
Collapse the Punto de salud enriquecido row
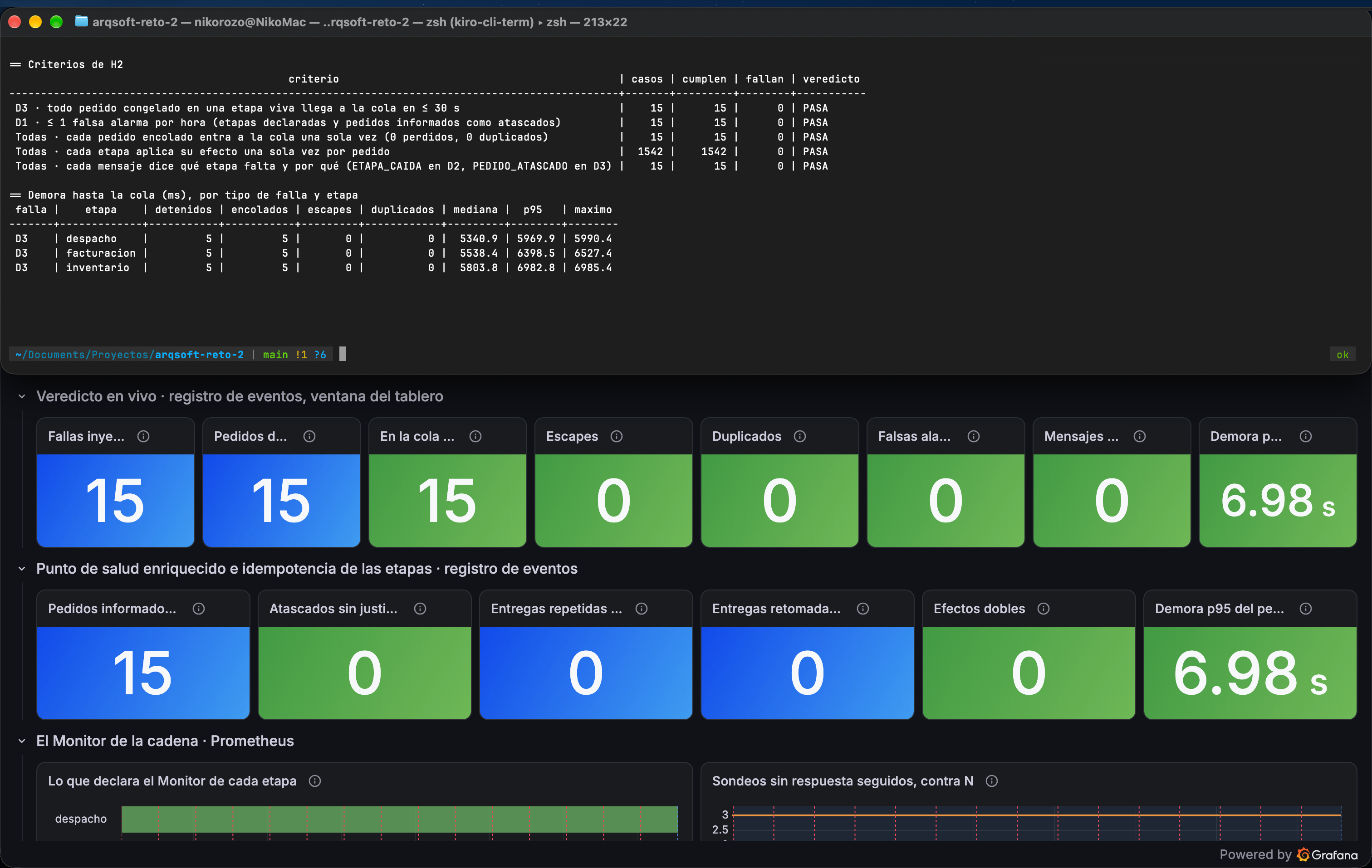click(22, 568)
